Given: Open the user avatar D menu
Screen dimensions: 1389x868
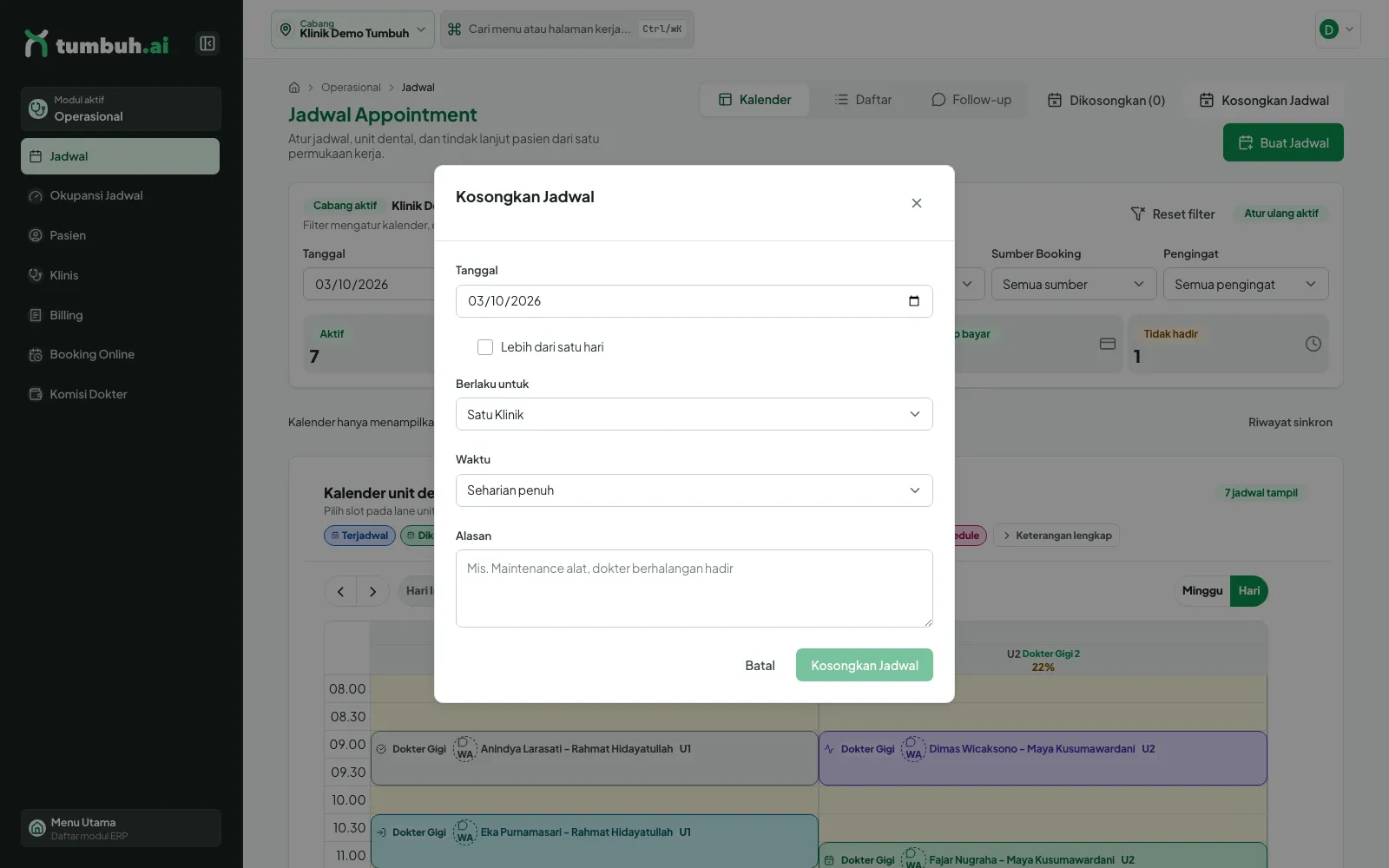Looking at the screenshot, I should tap(1338, 30).
